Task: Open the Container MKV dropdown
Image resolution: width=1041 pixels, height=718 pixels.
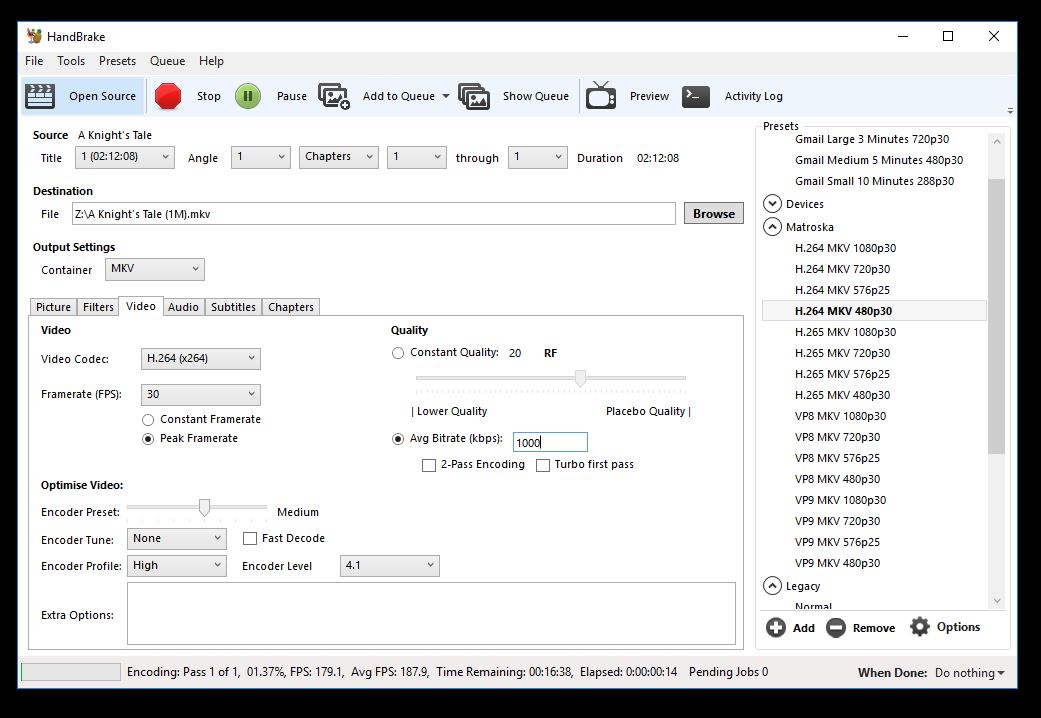Action: click(155, 269)
